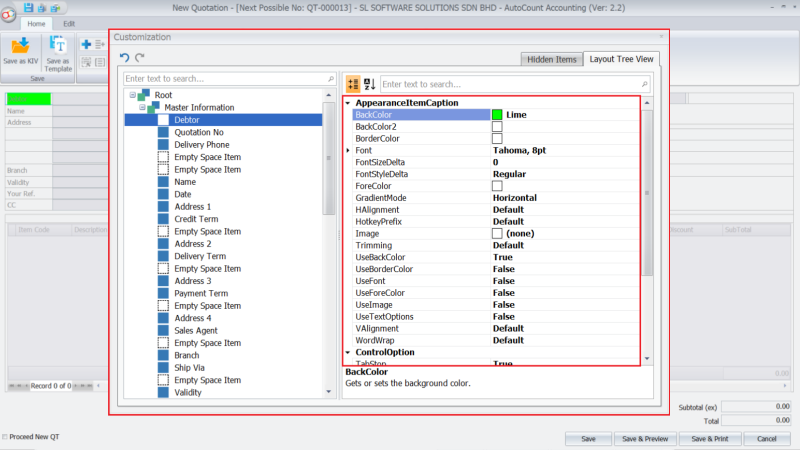
Task: Click the Cancel button
Action: point(766,439)
